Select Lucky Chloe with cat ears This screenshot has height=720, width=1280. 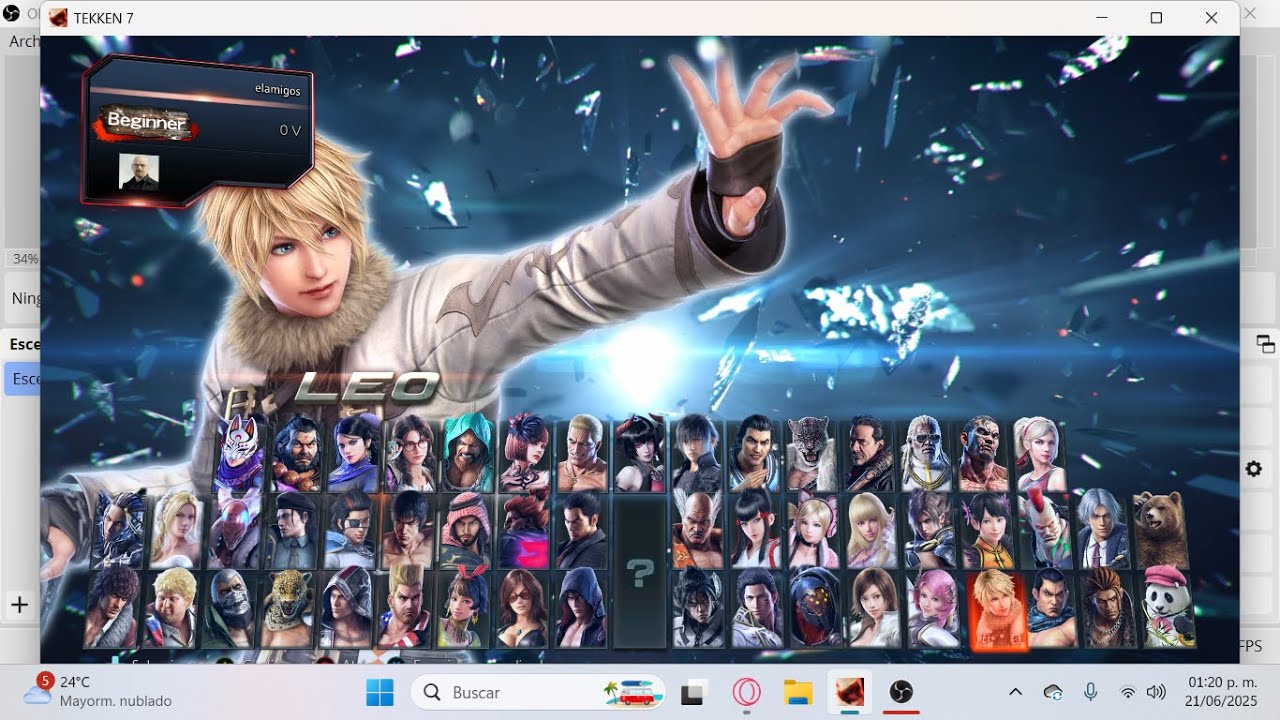coord(814,530)
